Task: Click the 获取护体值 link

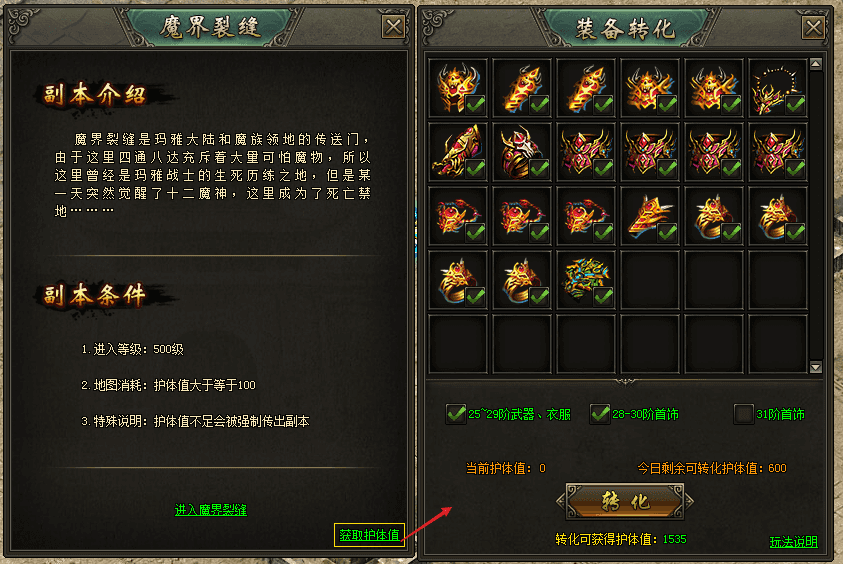Action: [x=369, y=535]
